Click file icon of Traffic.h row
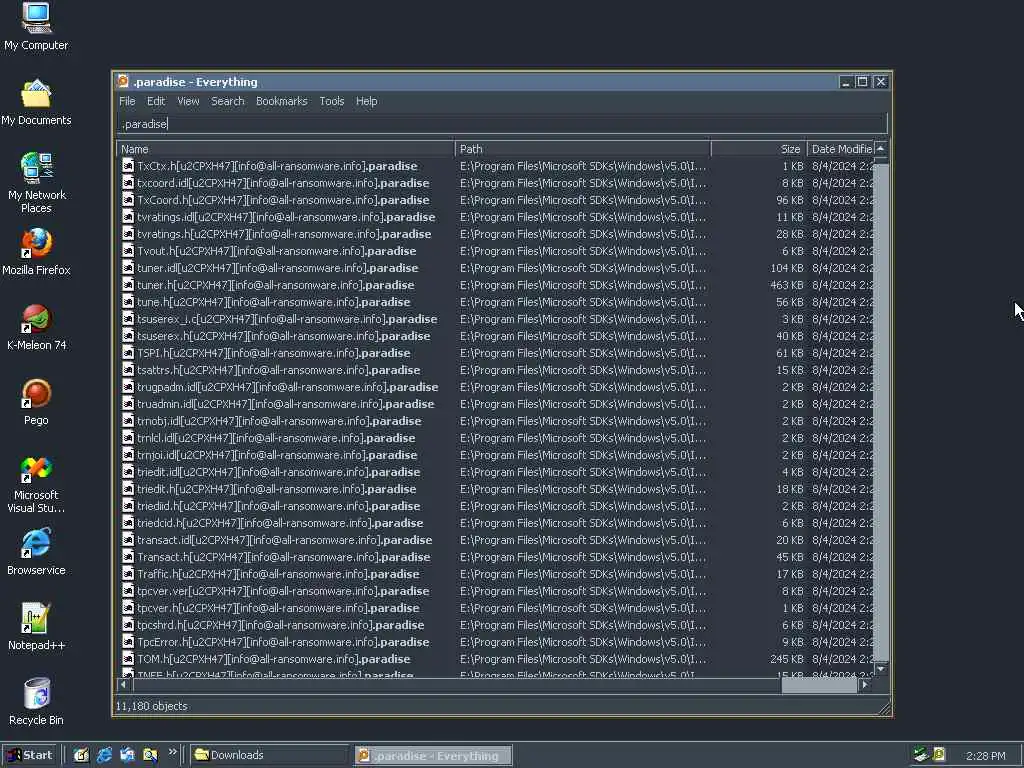 129,573
